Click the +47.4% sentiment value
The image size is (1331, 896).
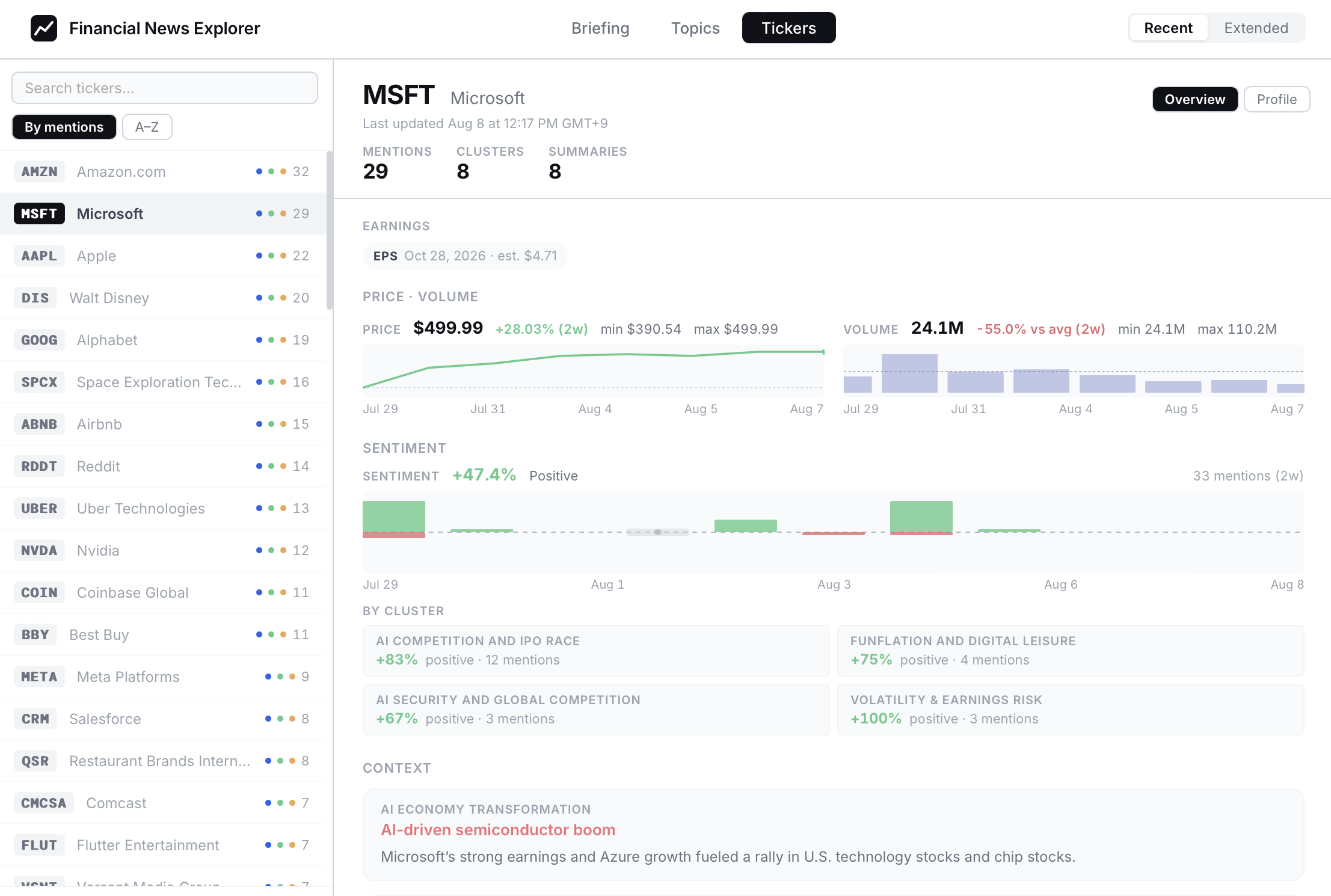[484, 474]
